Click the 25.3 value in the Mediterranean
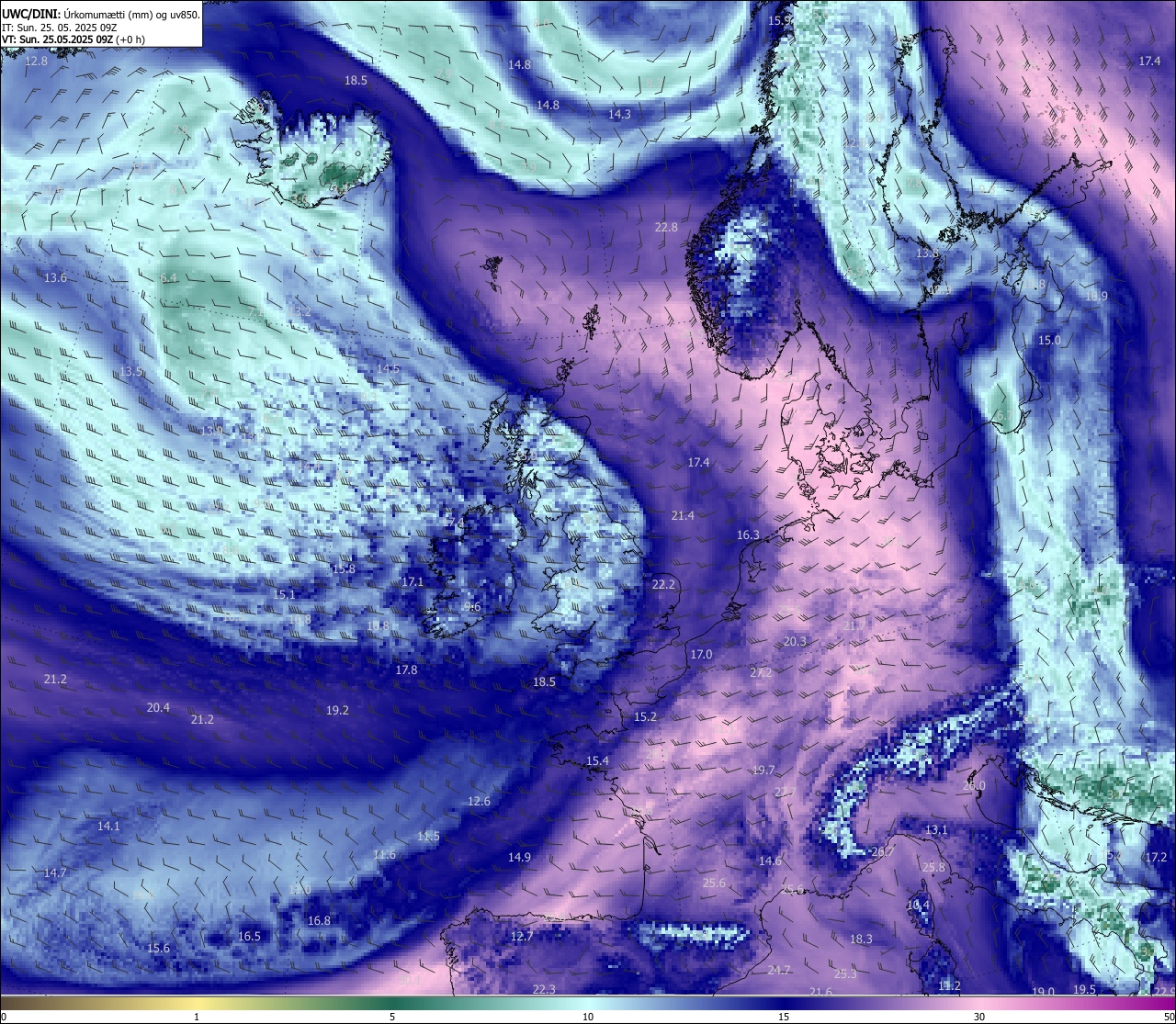Screen dimensions: 1176x1024 point(845,974)
